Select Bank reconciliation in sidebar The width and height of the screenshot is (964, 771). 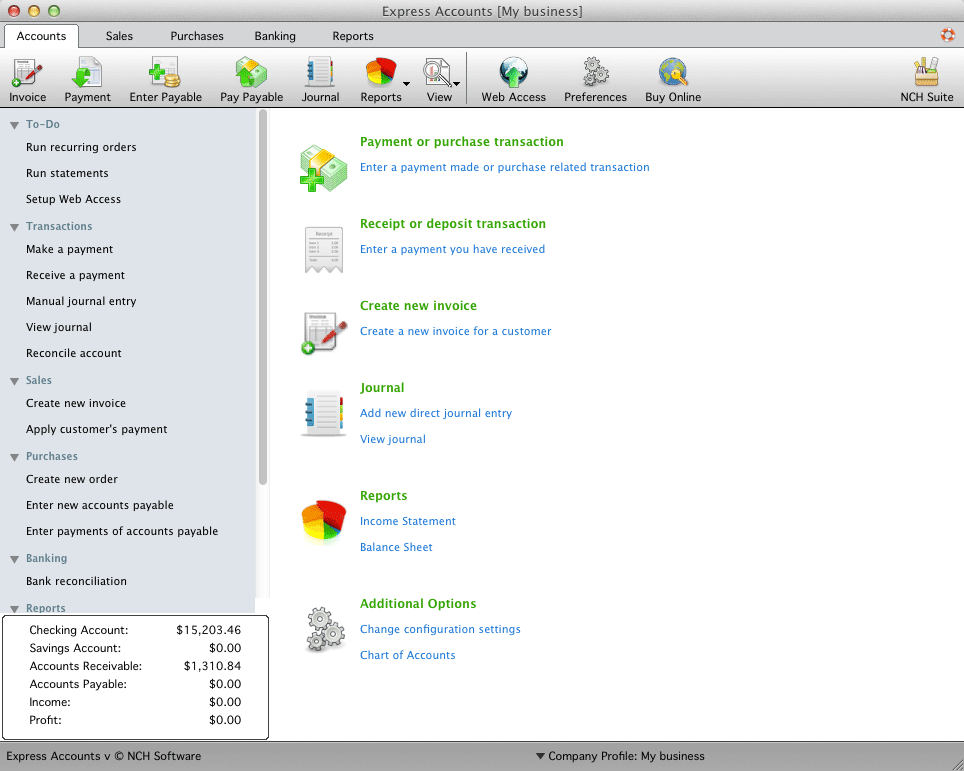pyautogui.click(x=76, y=581)
